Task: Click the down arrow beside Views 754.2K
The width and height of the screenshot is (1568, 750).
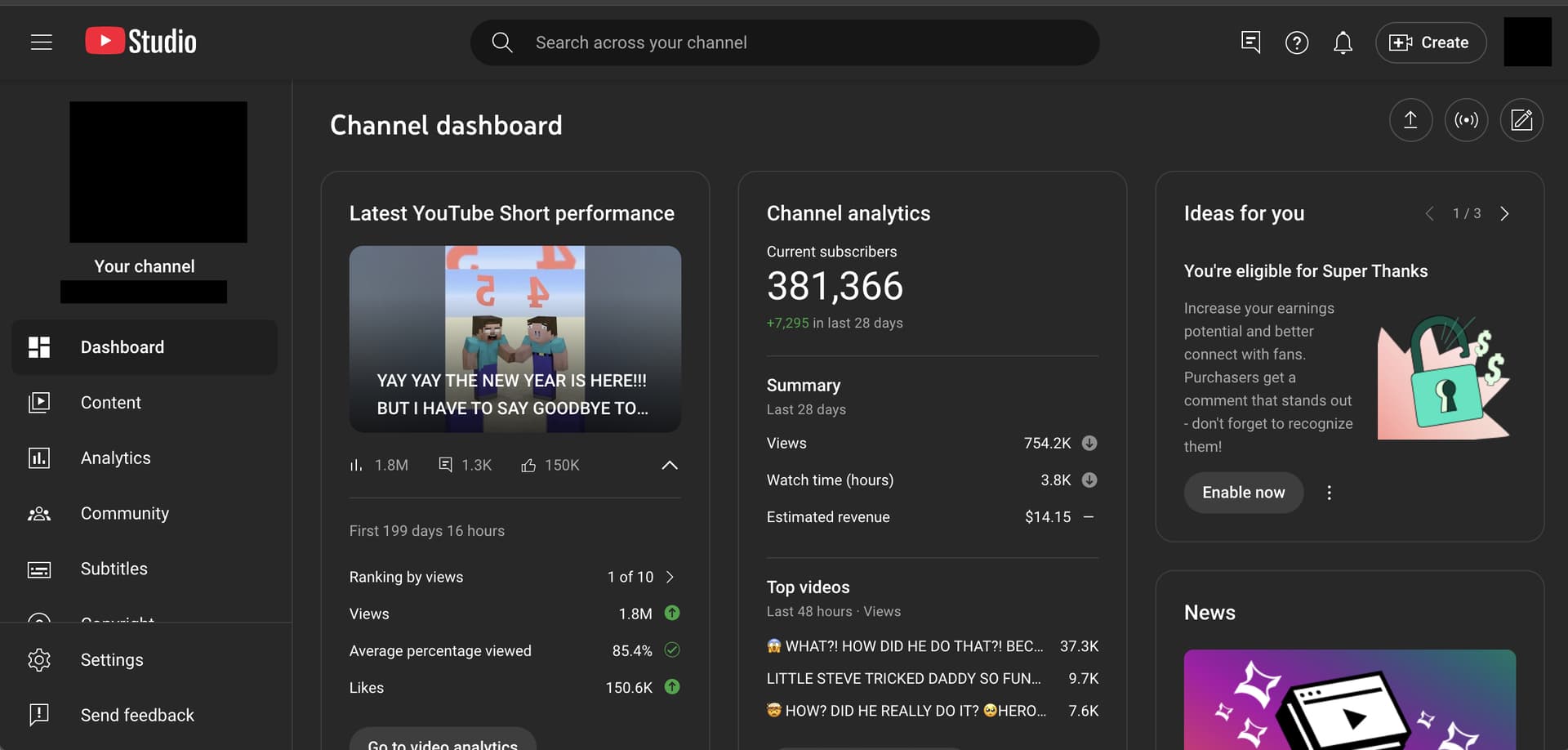Action: point(1089,443)
